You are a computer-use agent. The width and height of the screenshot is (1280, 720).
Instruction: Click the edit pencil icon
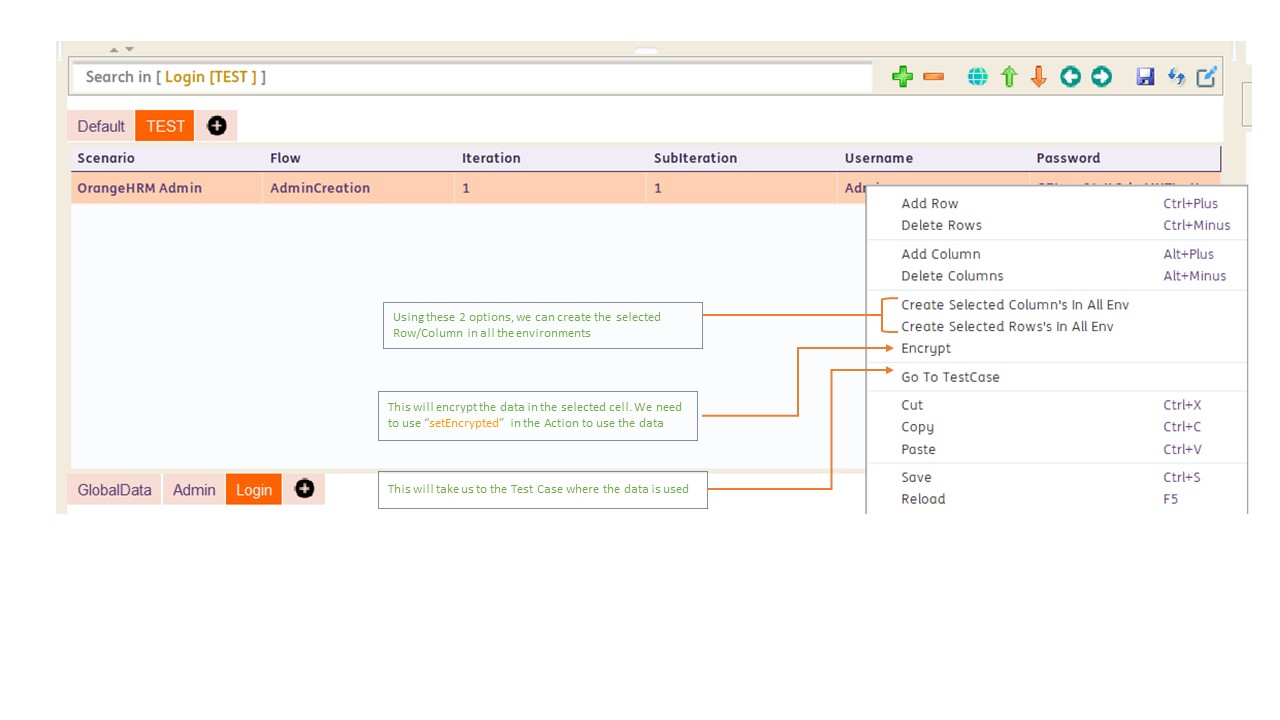coord(1207,77)
